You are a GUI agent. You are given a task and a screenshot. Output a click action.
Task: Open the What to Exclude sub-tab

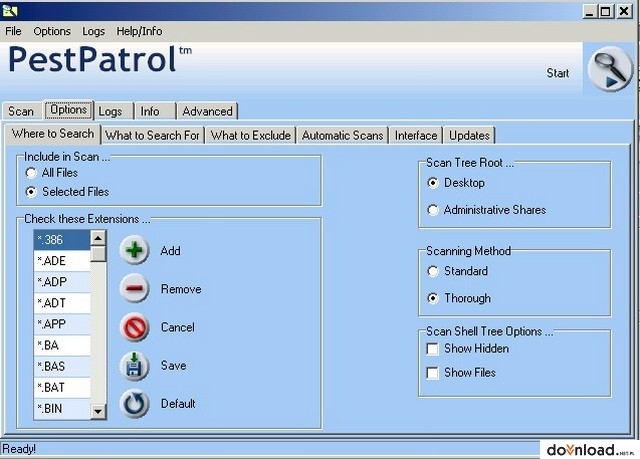tap(251, 135)
